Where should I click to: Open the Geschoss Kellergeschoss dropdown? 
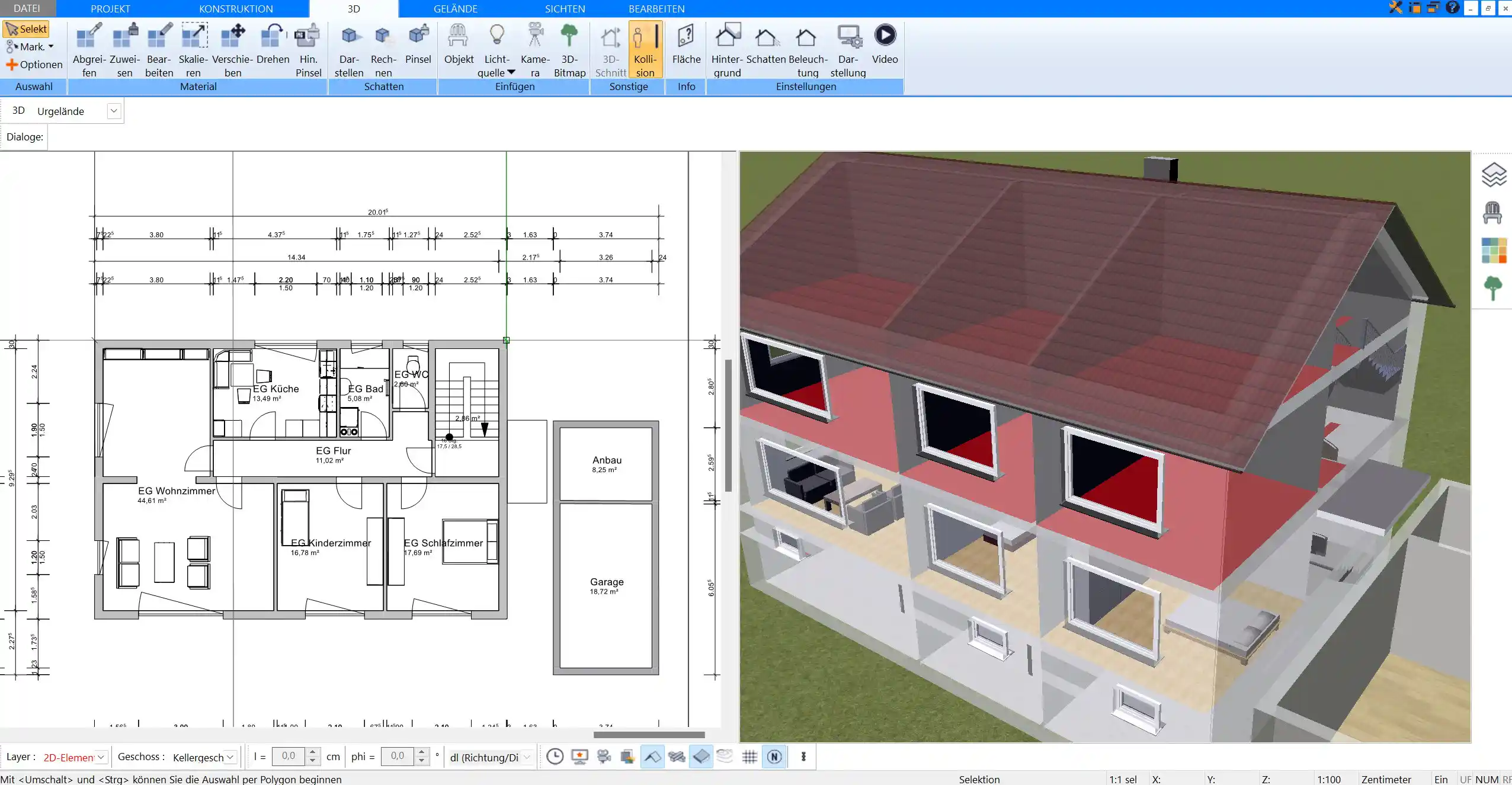click(x=230, y=757)
